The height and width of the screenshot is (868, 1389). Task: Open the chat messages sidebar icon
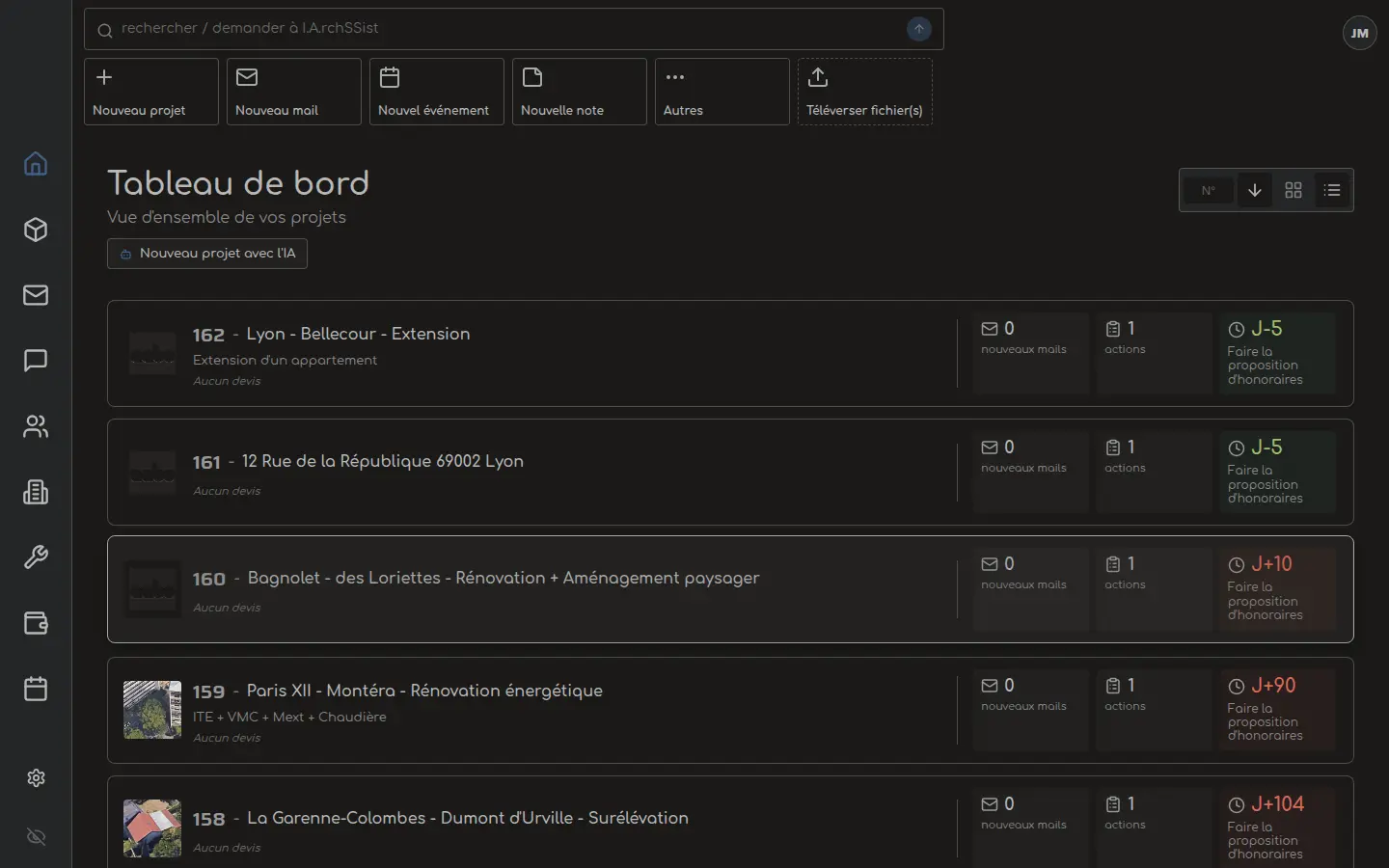(36, 361)
